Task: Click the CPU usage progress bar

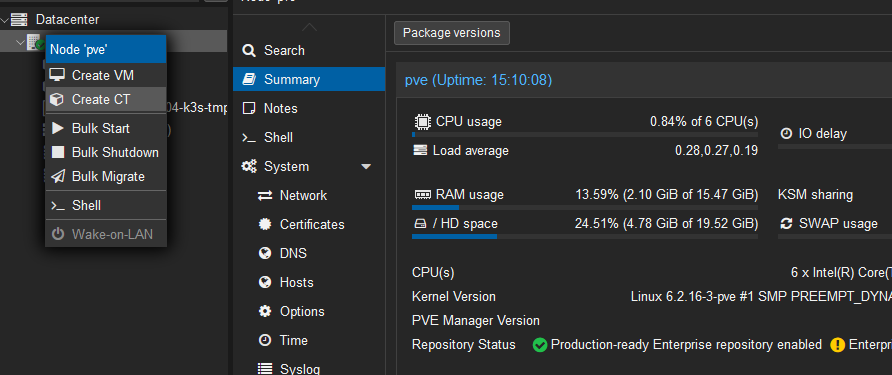Action: pos(585,134)
